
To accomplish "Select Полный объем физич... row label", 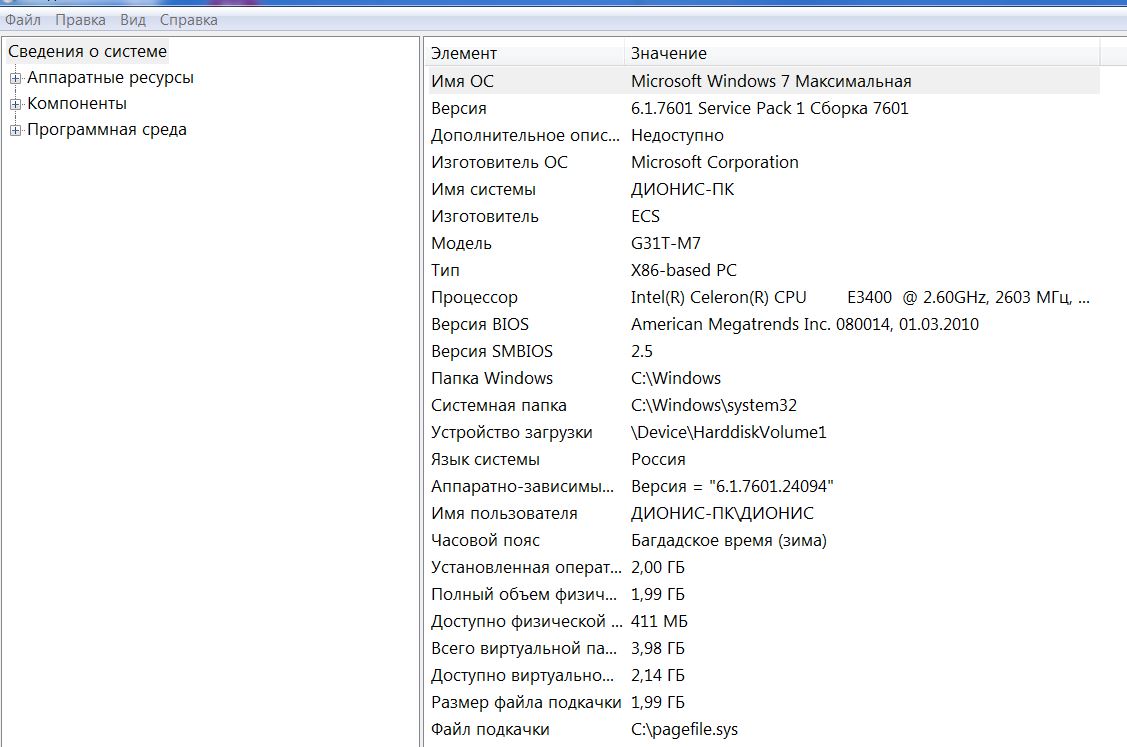I will (524, 595).
